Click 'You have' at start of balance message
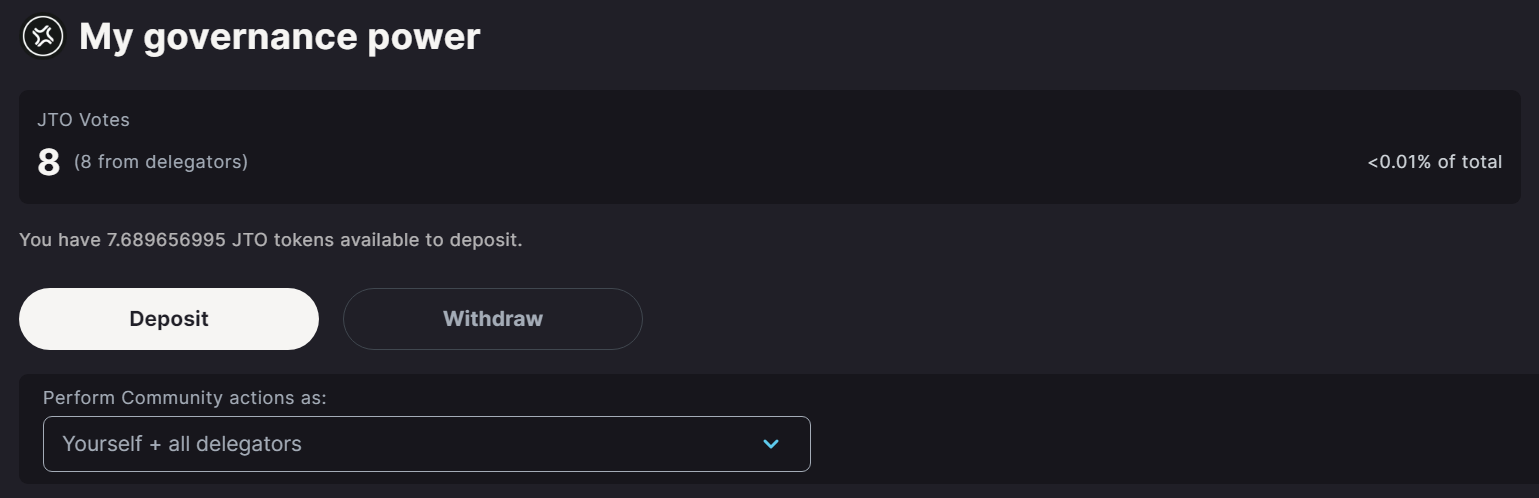This screenshot has height=498, width=1539. pyautogui.click(x=60, y=240)
